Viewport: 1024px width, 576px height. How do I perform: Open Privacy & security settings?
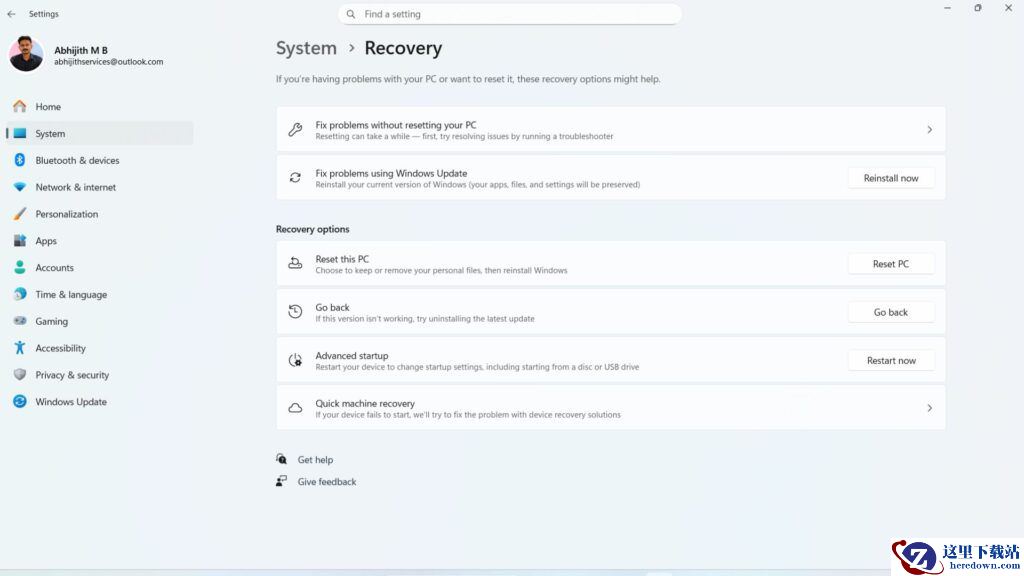(x=72, y=375)
